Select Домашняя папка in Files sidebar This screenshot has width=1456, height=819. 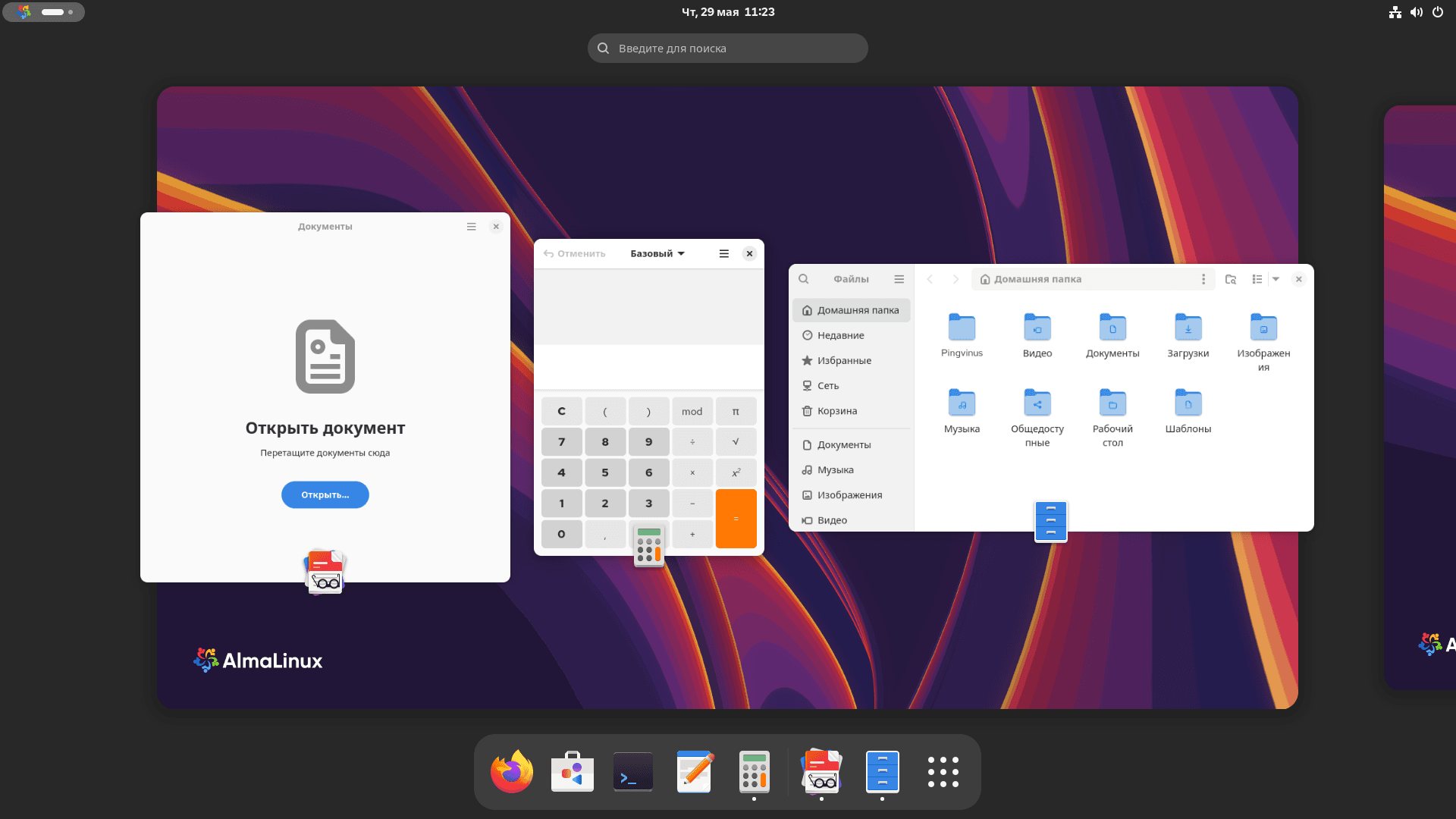coord(852,310)
